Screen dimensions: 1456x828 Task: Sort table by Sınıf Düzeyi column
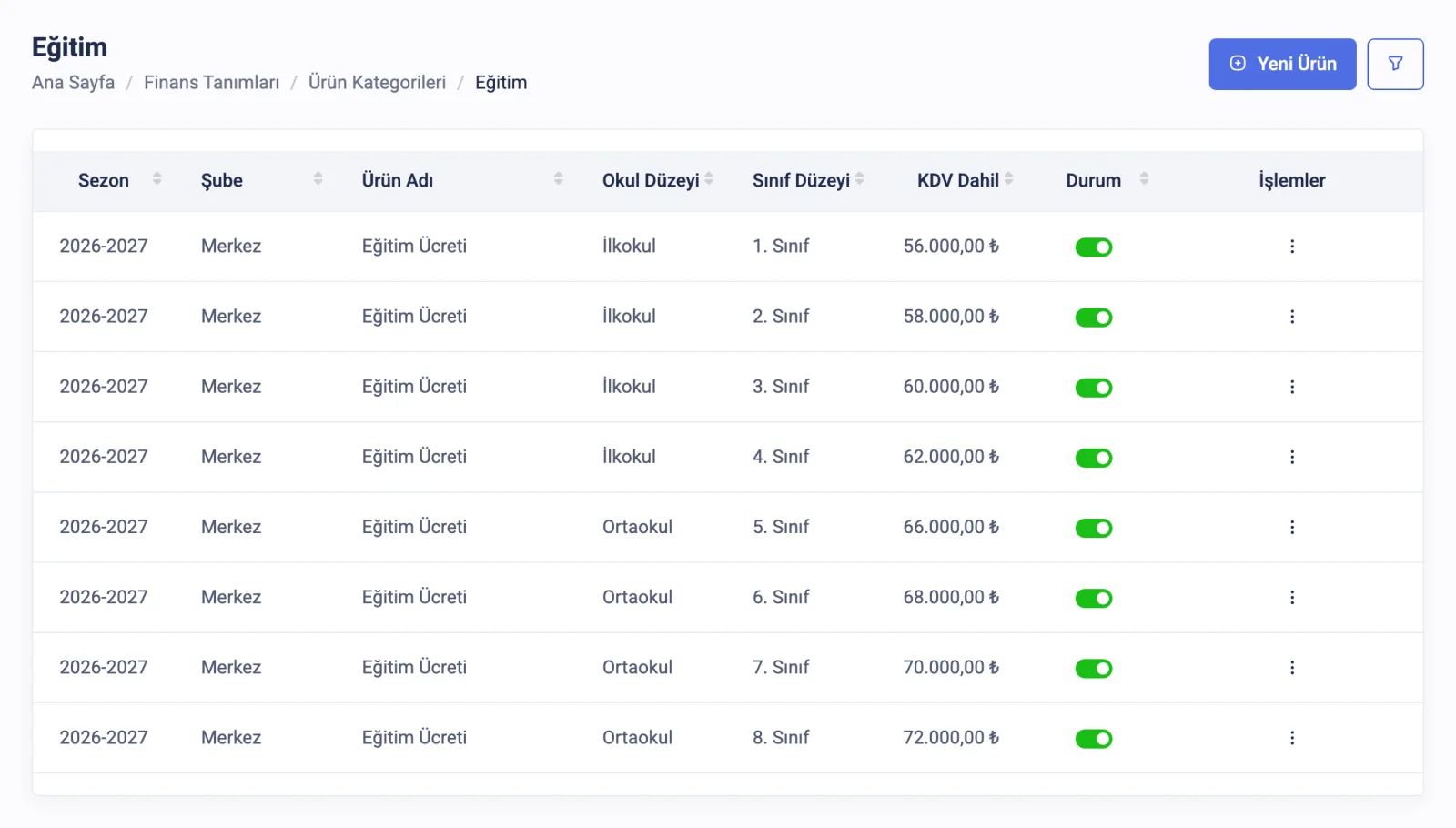tap(860, 179)
